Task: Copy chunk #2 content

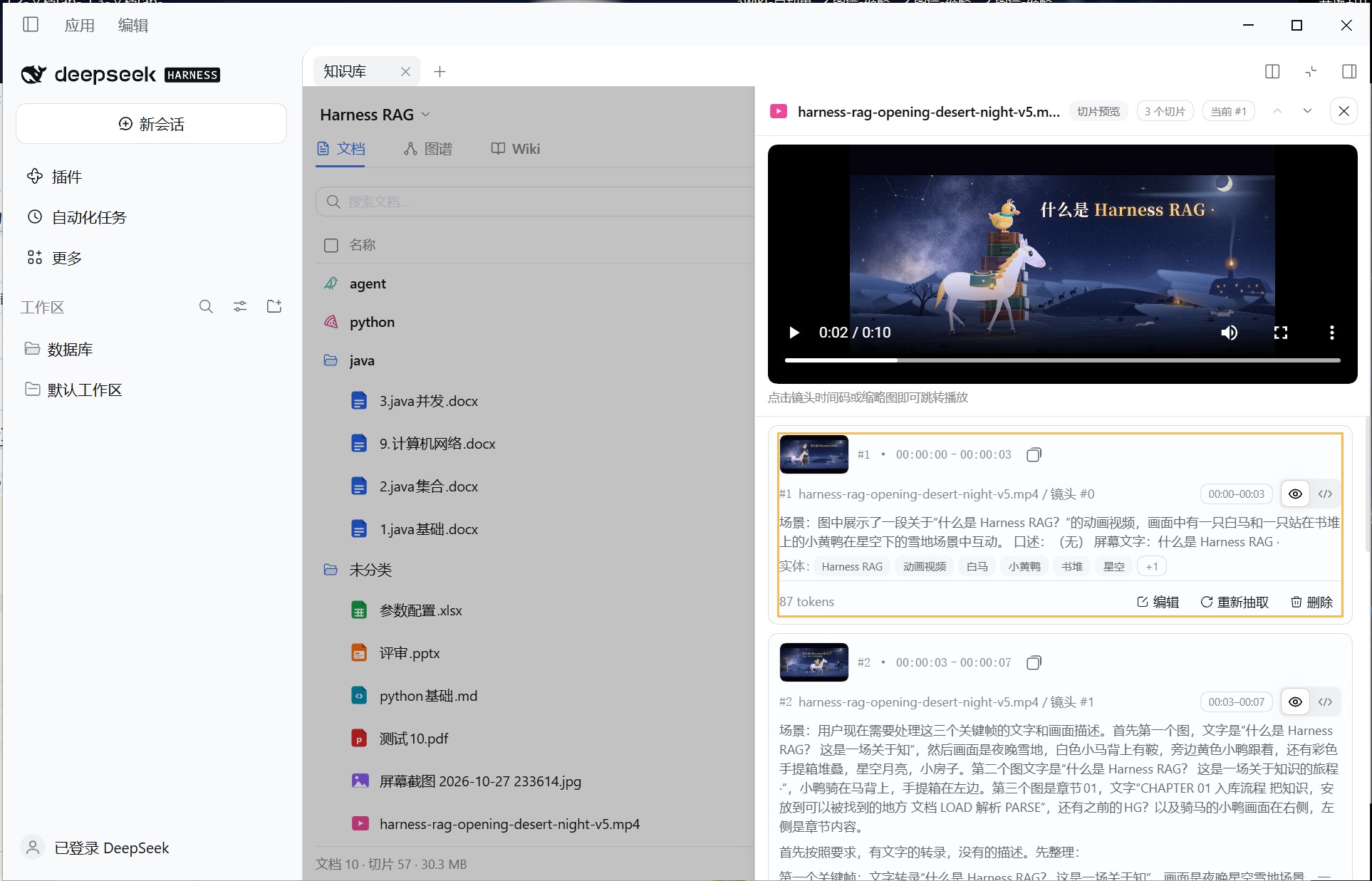Action: click(1034, 662)
